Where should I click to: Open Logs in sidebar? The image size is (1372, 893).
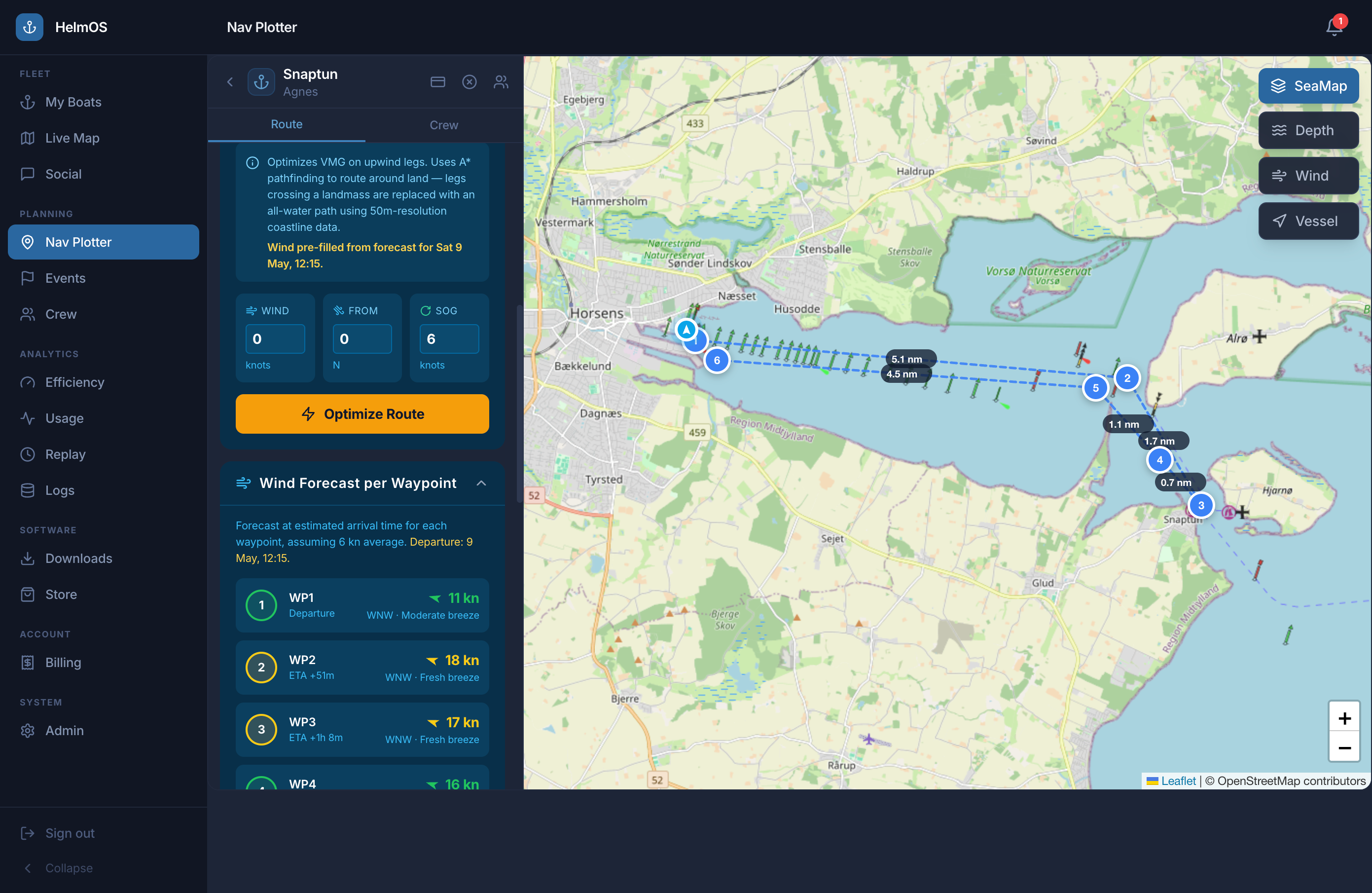(103, 491)
